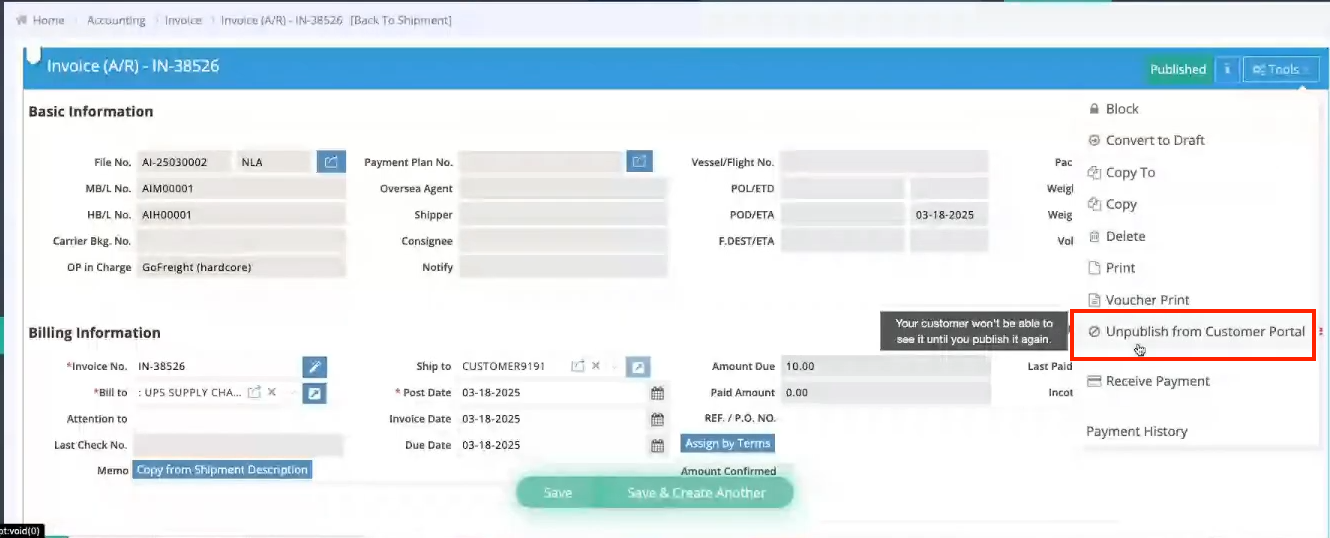Screen dimensions: 1330x538
Task: Expand the Ship to dropdown arrow
Action: 614,367
